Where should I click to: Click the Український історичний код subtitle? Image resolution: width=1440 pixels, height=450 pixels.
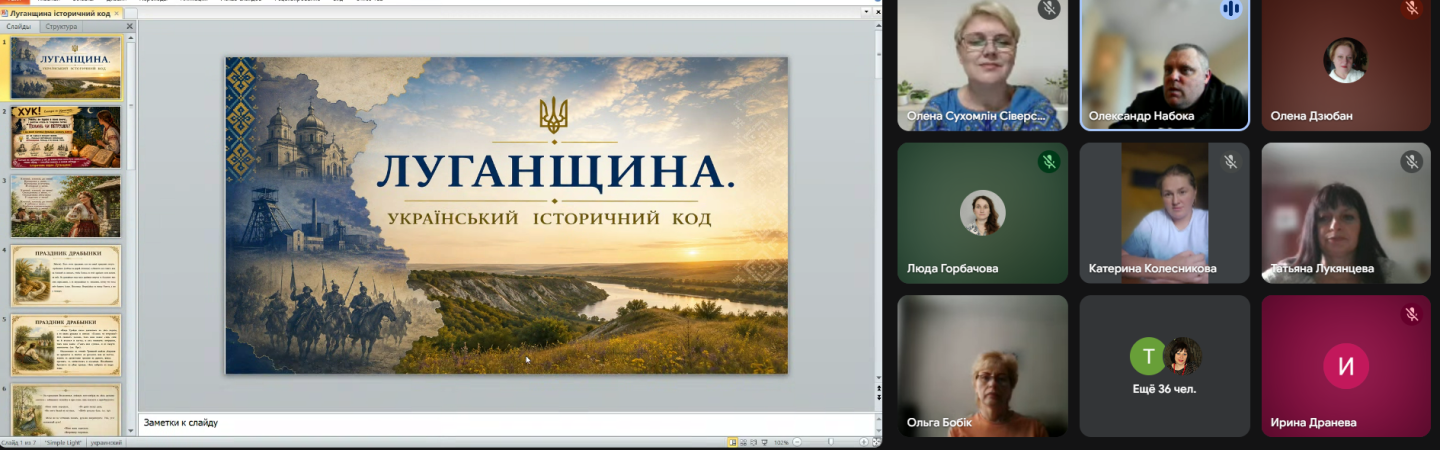point(551,218)
